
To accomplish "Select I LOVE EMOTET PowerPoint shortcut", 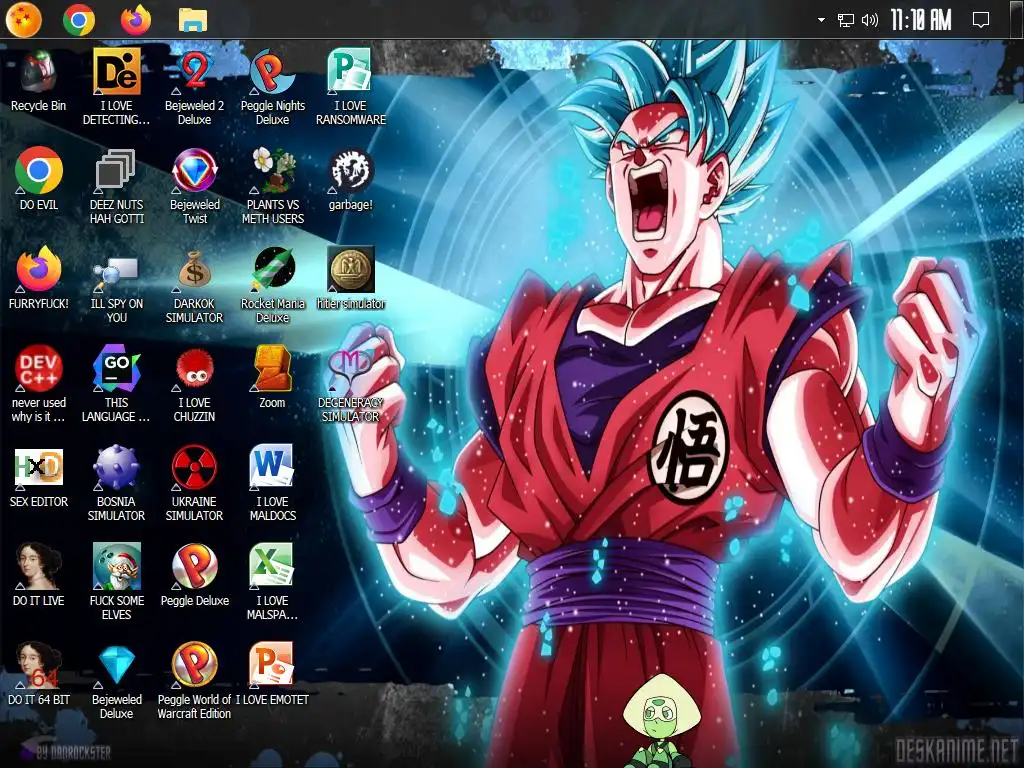I will coord(272,674).
